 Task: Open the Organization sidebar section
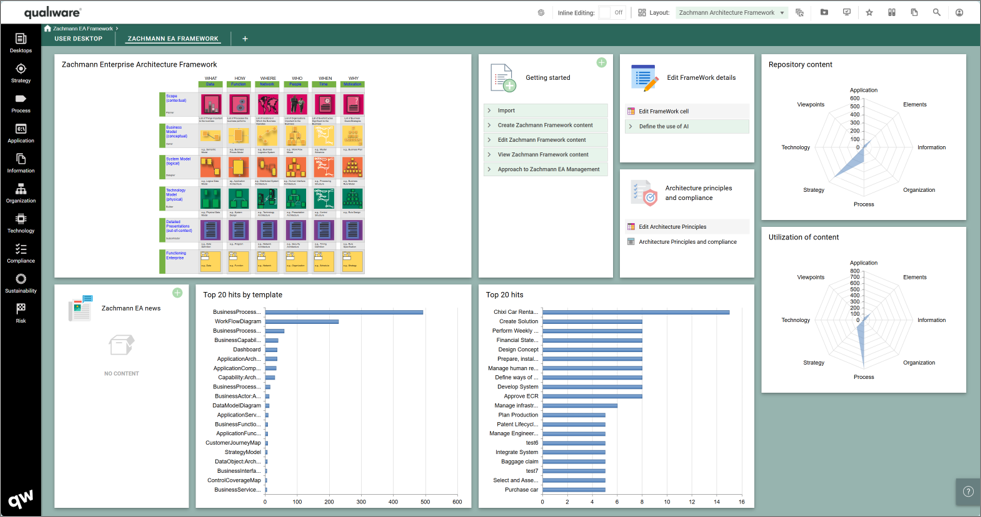21,193
